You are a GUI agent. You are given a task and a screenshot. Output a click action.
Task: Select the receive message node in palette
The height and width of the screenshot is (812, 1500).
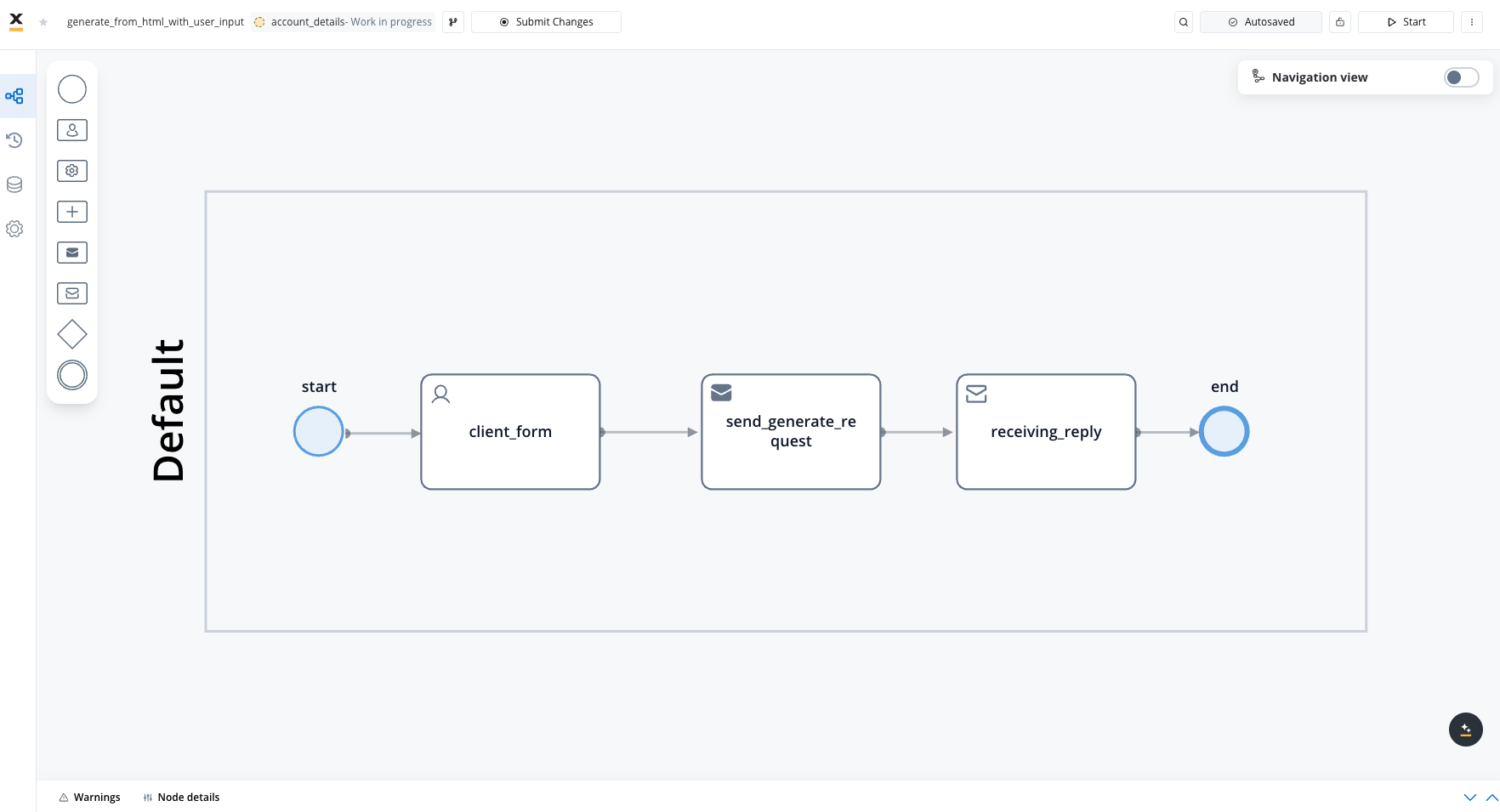point(72,293)
